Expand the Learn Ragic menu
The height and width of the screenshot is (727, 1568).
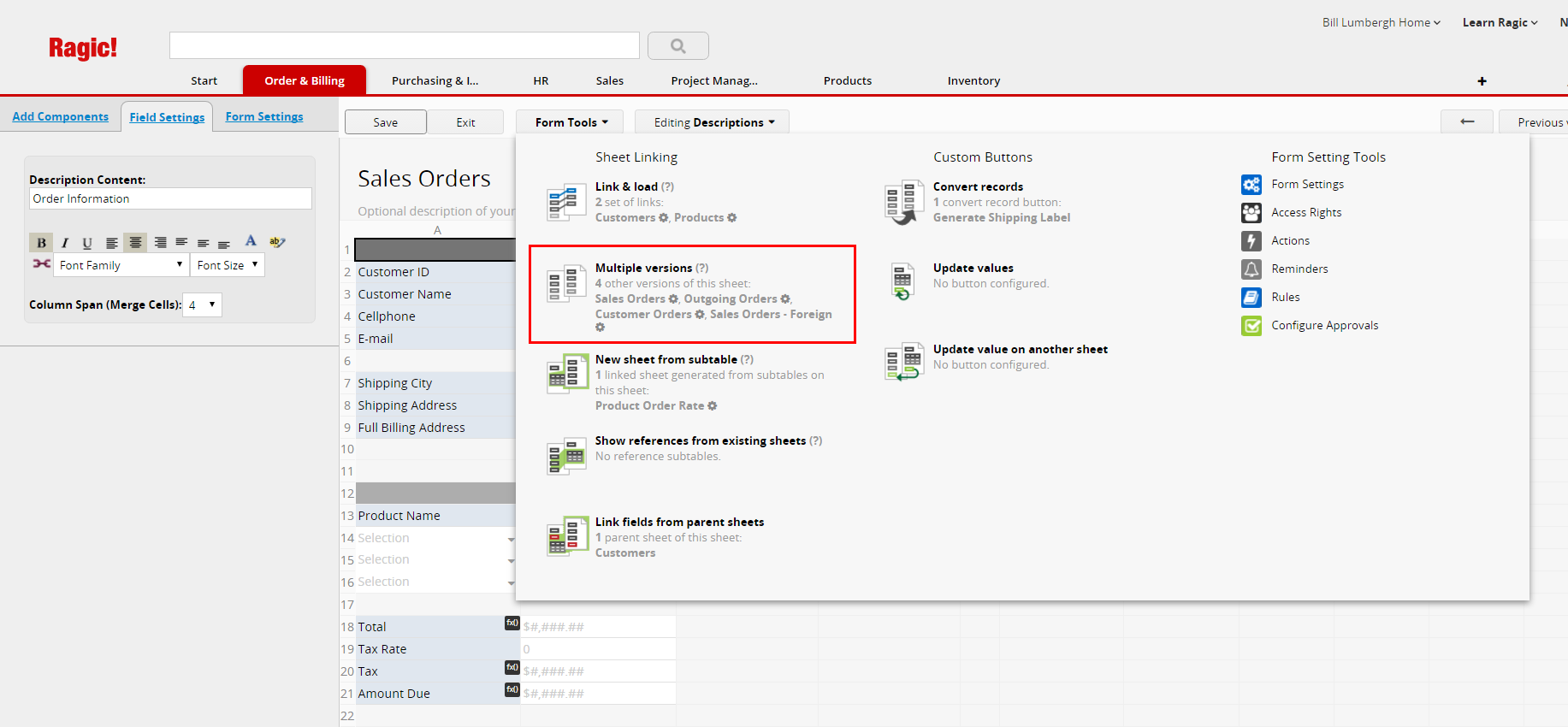point(1500,23)
